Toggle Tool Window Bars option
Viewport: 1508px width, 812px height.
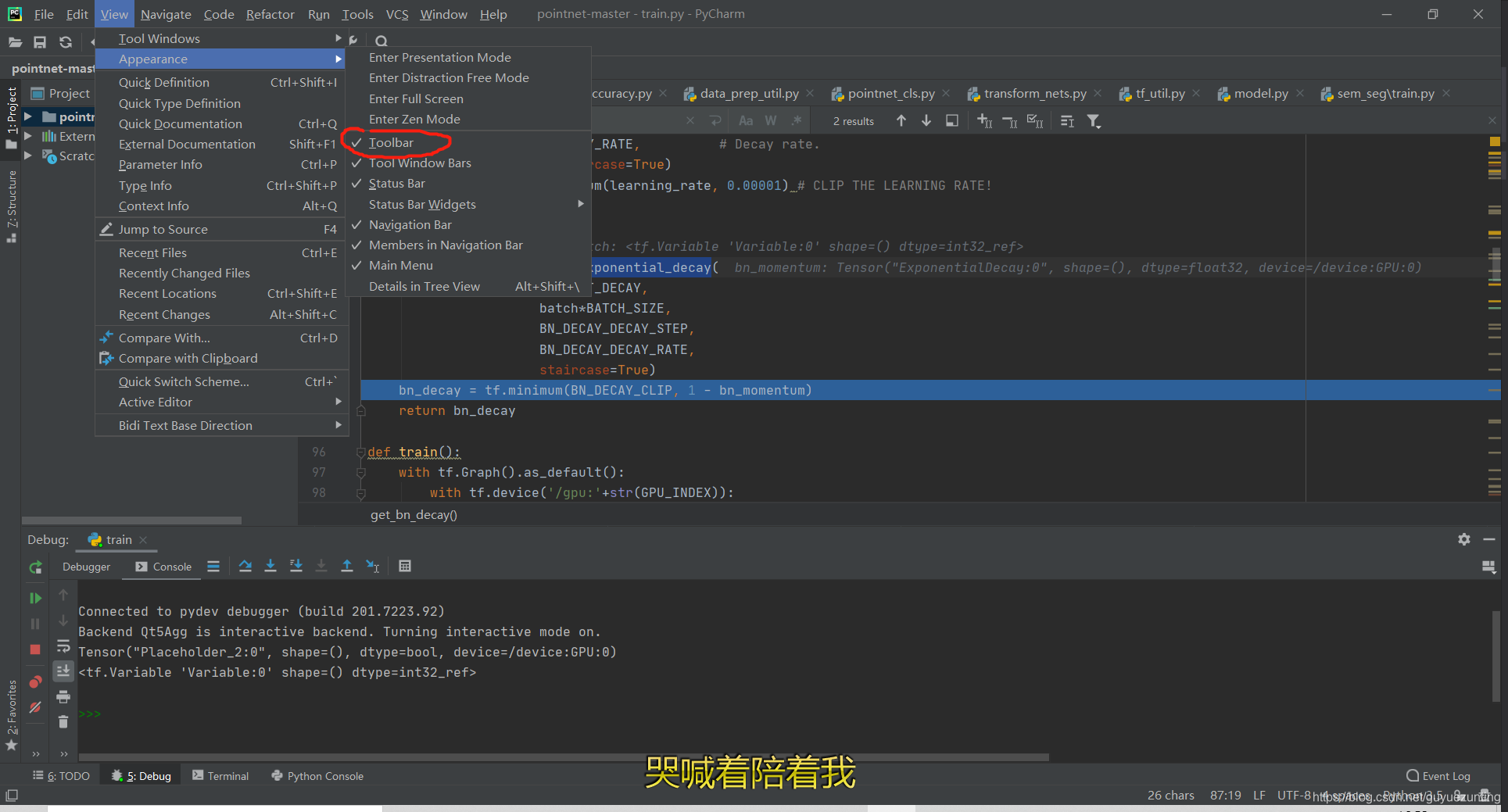(x=468, y=163)
